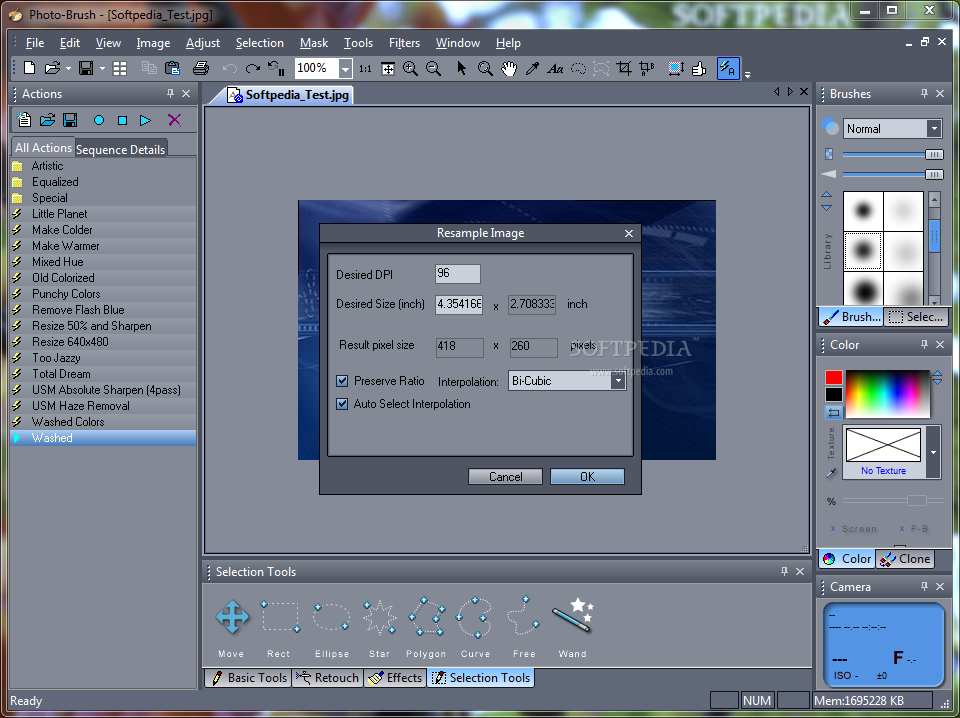960x718 pixels.
Task: Select the Little Planet action
Action: [103, 214]
